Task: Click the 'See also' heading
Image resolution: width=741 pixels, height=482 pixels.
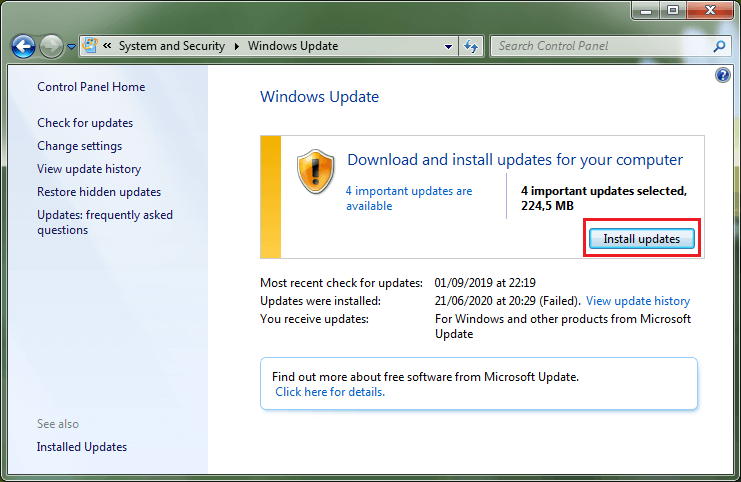Action: pos(58,424)
